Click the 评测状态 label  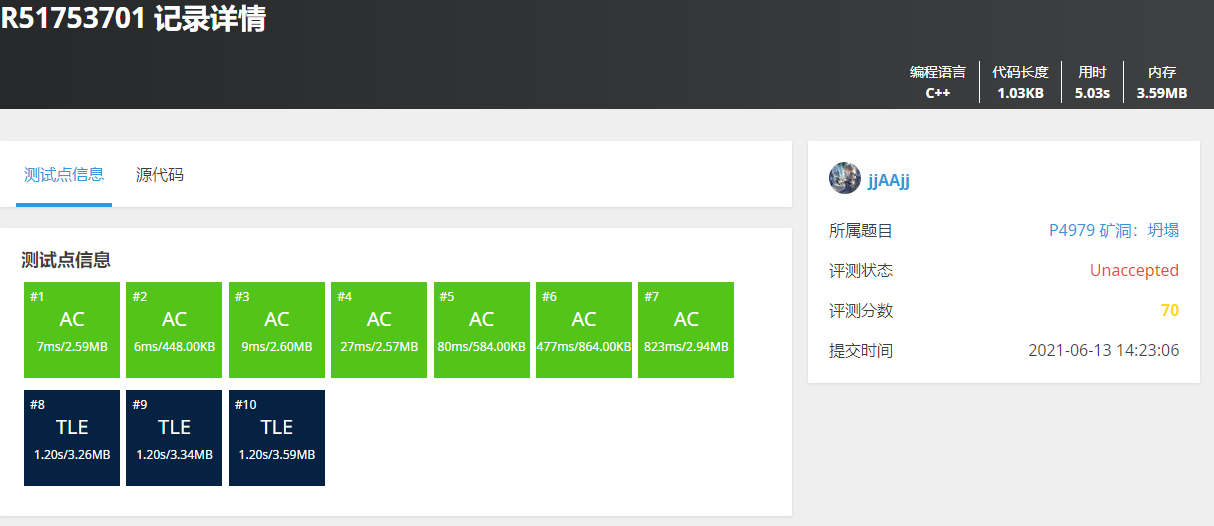click(x=861, y=271)
